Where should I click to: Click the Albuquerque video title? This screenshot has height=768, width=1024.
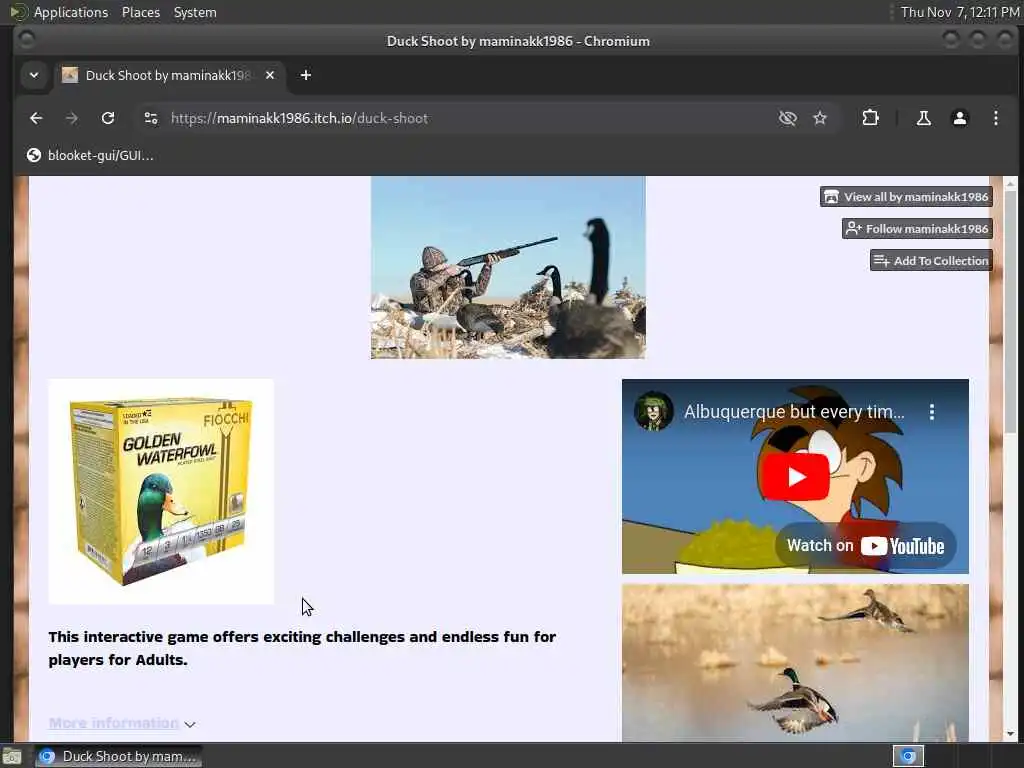(x=793, y=411)
